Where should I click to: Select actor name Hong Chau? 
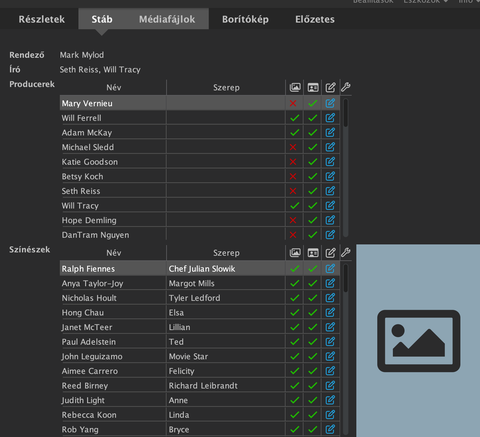tap(83, 313)
